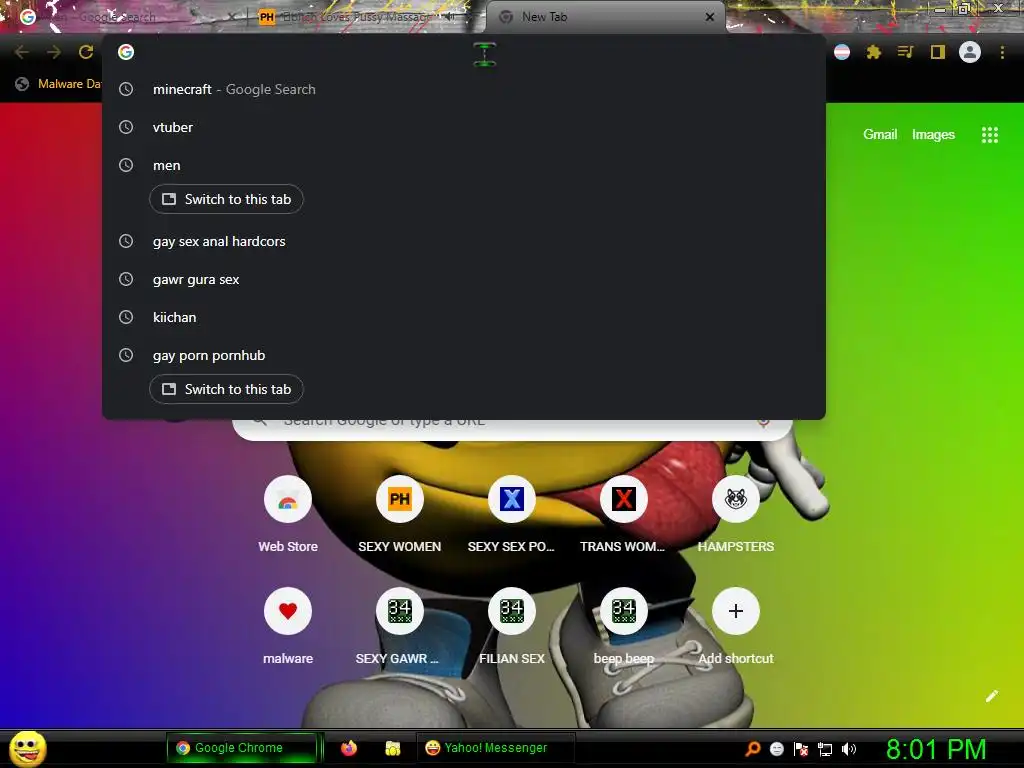Image resolution: width=1024 pixels, height=768 pixels.
Task: Open the folder icon in taskbar
Action: point(392,748)
